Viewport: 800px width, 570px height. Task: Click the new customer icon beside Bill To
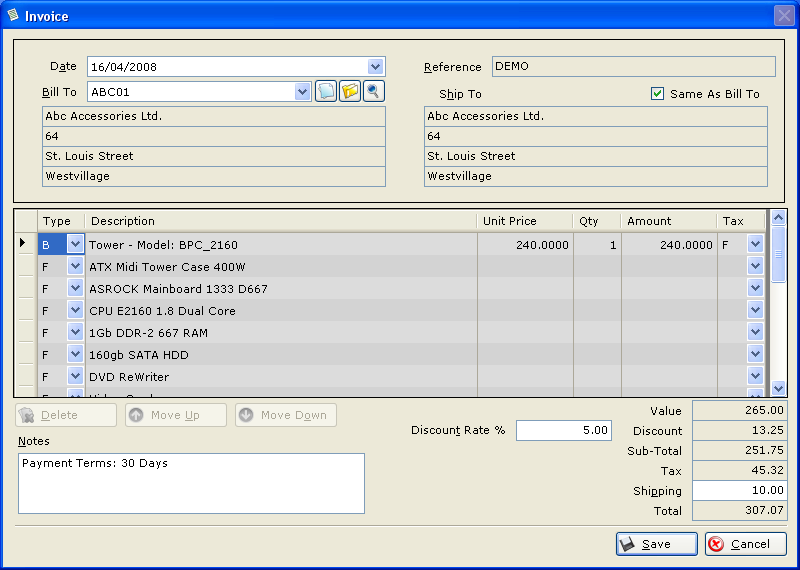326,92
